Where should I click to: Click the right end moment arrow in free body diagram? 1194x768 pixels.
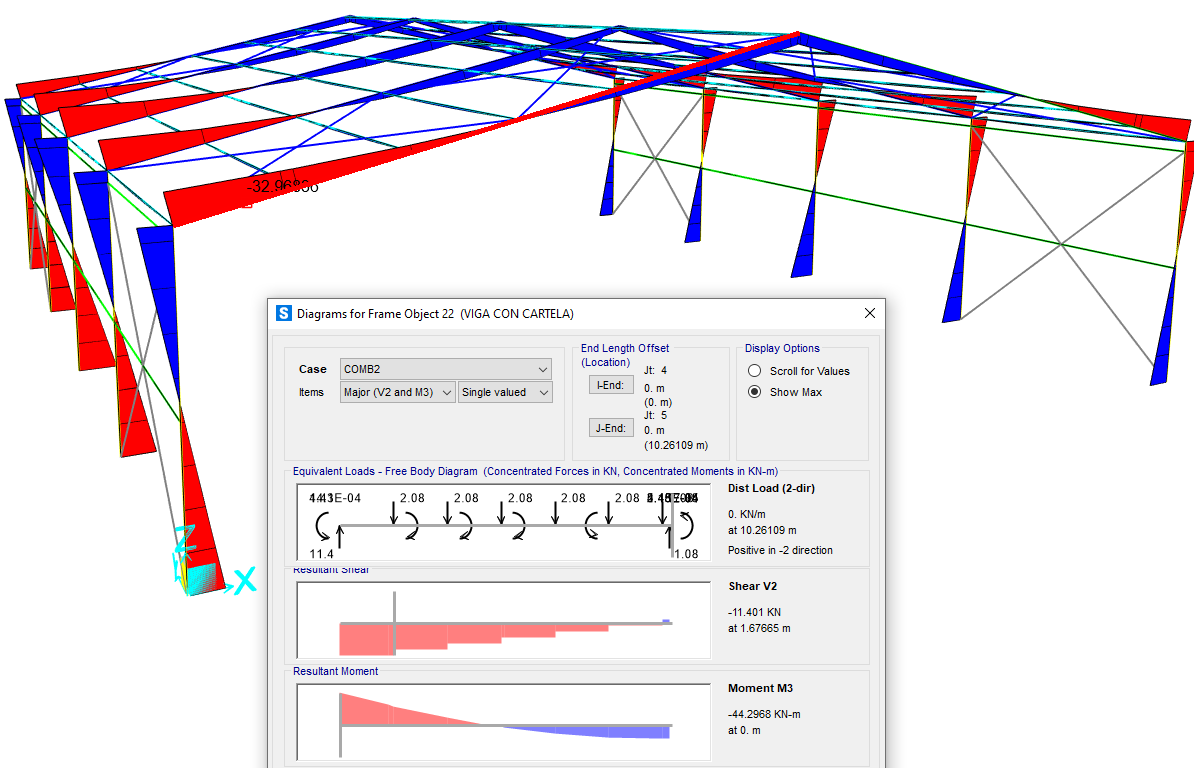tap(686, 524)
